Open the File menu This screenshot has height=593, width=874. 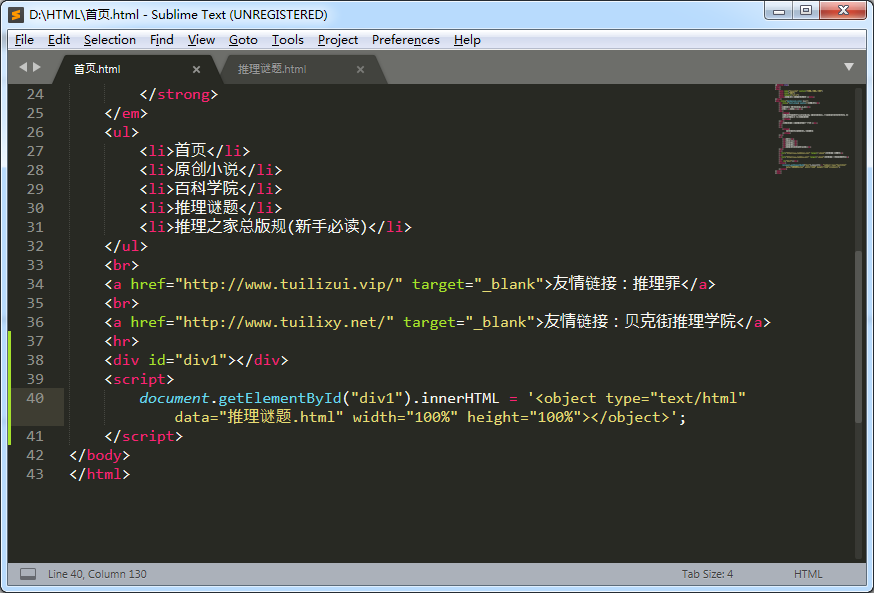pyautogui.click(x=24, y=40)
